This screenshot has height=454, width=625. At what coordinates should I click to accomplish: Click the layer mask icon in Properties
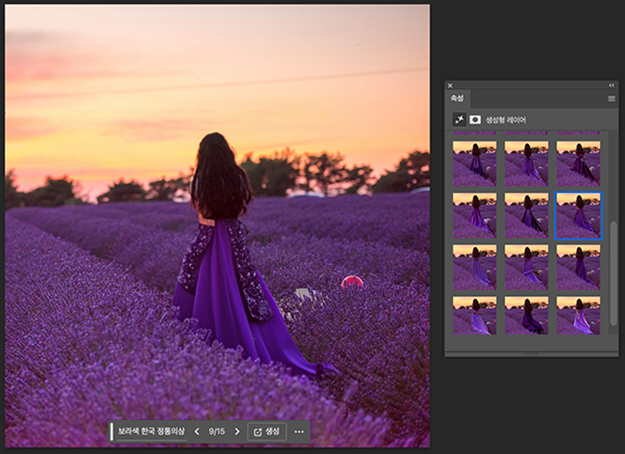pos(475,119)
